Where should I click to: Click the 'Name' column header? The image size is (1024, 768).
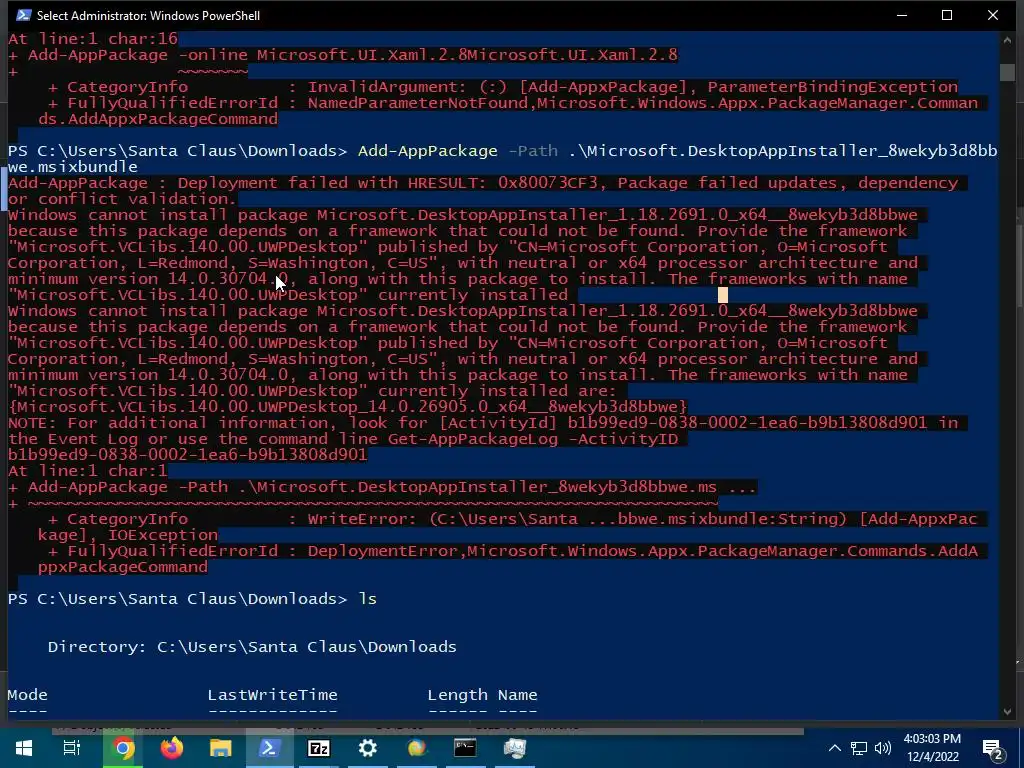[518, 695]
